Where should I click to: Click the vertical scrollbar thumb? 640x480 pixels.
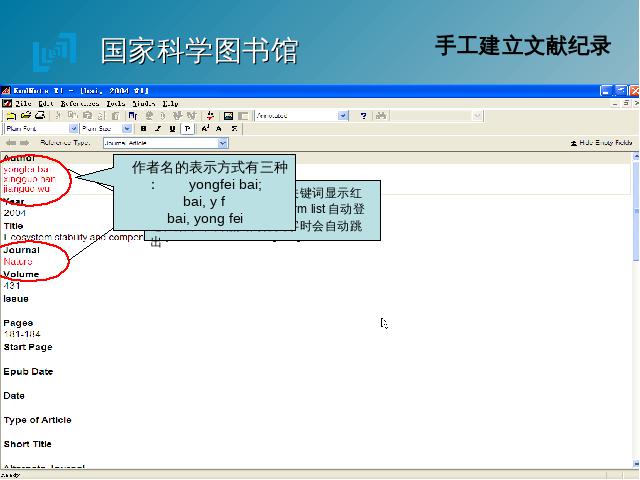click(x=636, y=211)
